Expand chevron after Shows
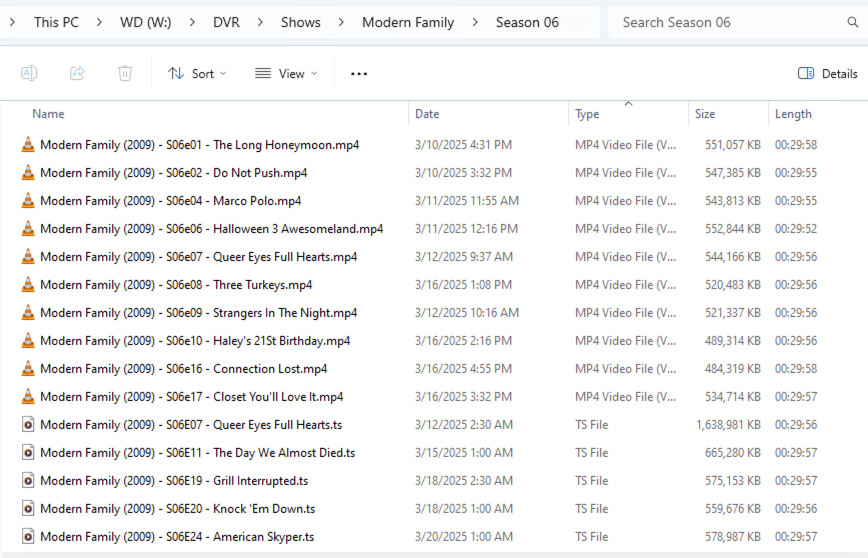Screen dimensions: 868x558 click(x=341, y=22)
